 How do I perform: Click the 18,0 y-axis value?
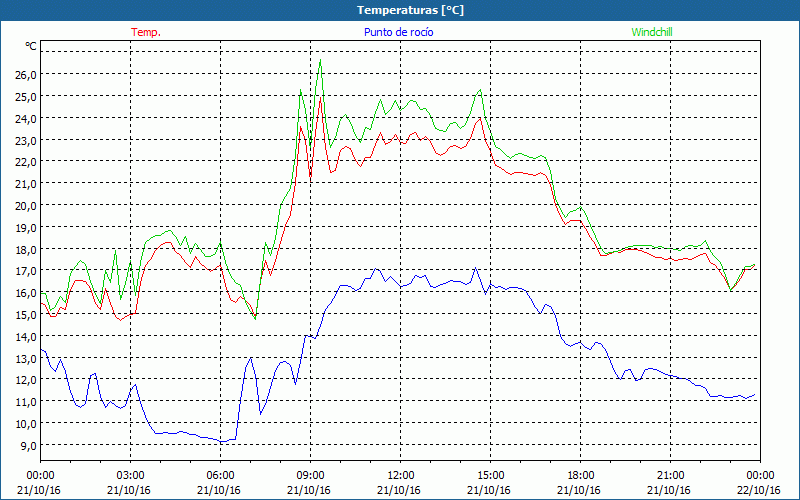[x=26, y=249]
